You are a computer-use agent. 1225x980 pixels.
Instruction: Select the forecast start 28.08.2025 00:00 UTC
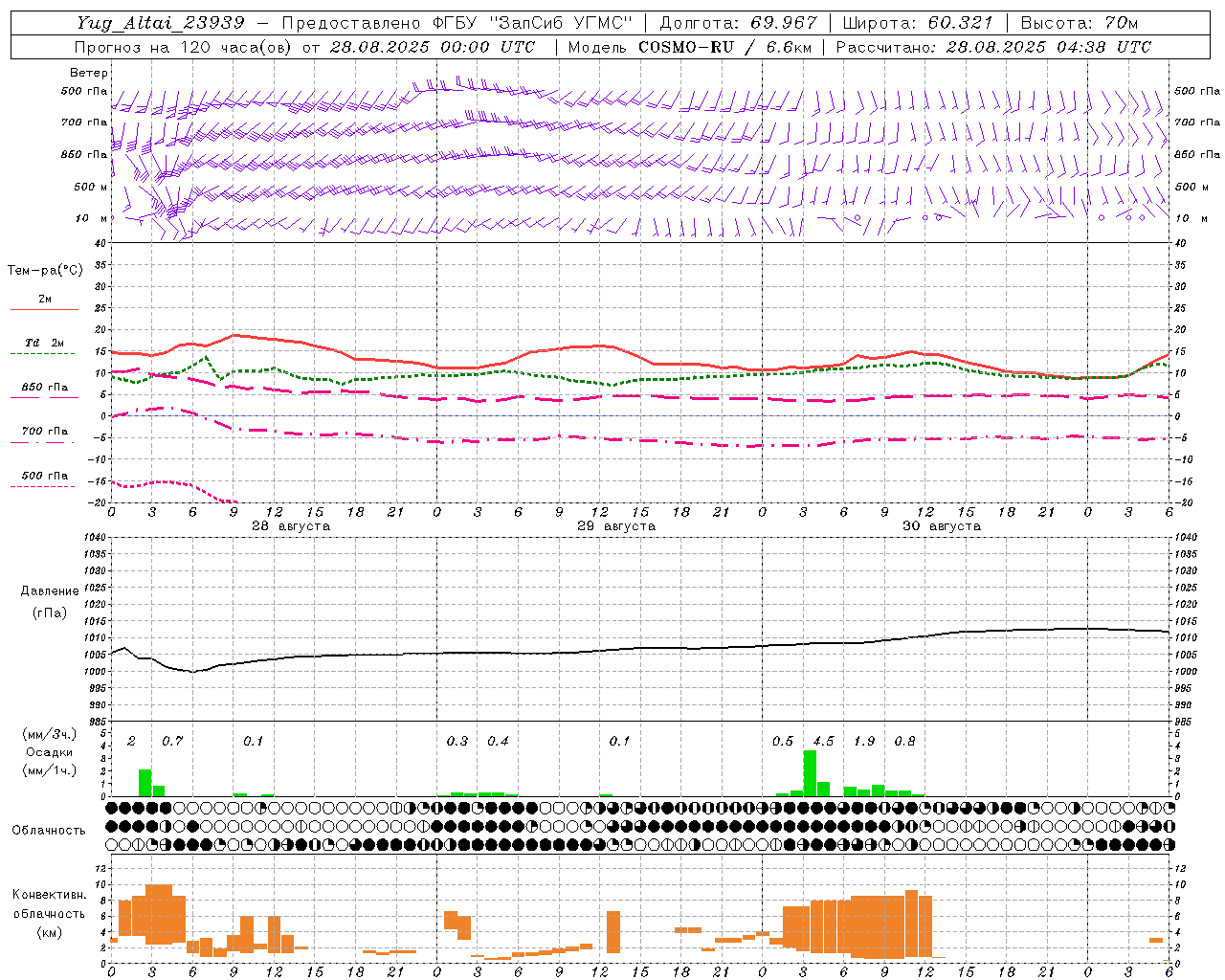(x=433, y=47)
